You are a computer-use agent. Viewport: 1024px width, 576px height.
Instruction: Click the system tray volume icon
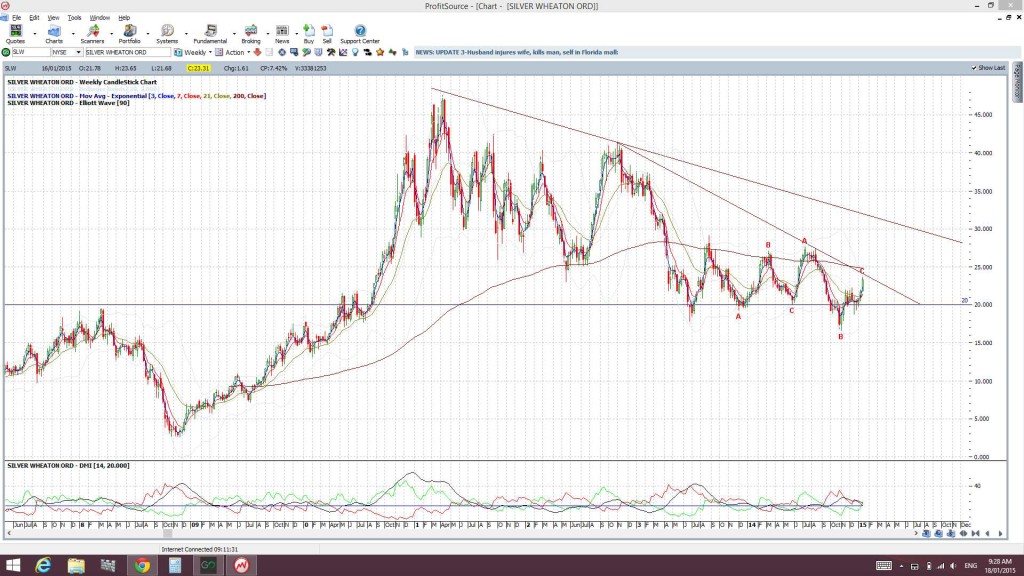pos(953,566)
